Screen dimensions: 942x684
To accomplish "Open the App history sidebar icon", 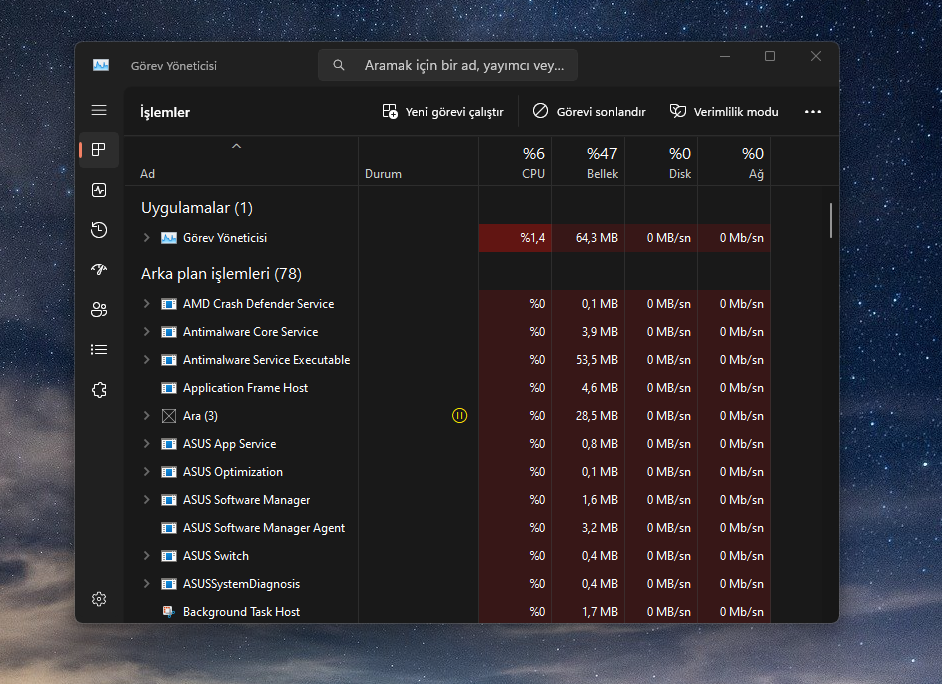I will point(99,230).
